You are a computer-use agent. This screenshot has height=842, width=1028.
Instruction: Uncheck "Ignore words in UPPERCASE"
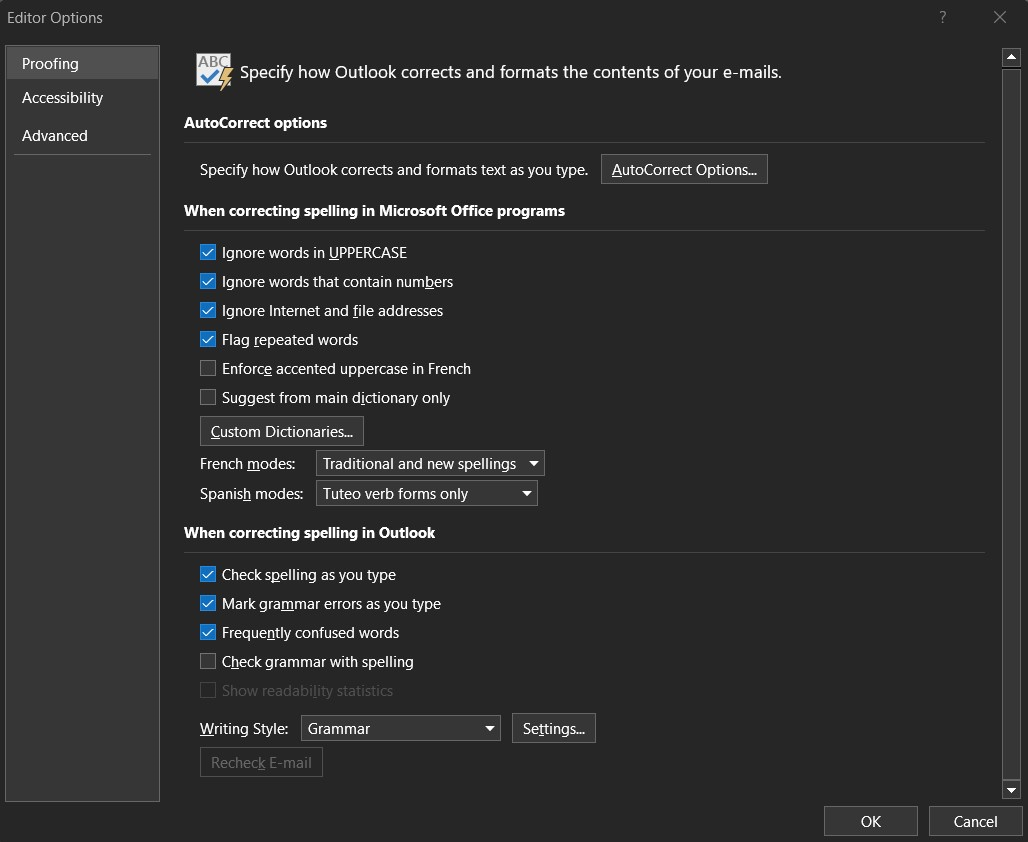[208, 252]
